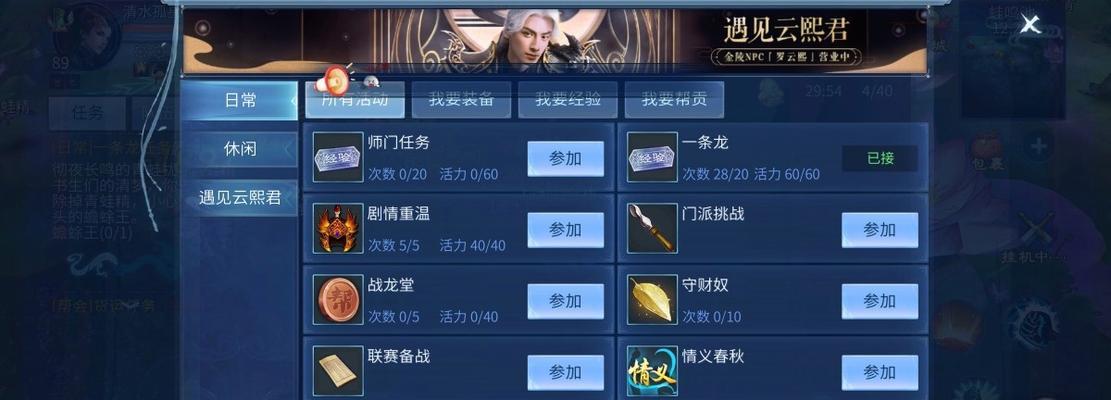
Task: Click the 师门任务 experience brick icon
Action: coord(338,157)
